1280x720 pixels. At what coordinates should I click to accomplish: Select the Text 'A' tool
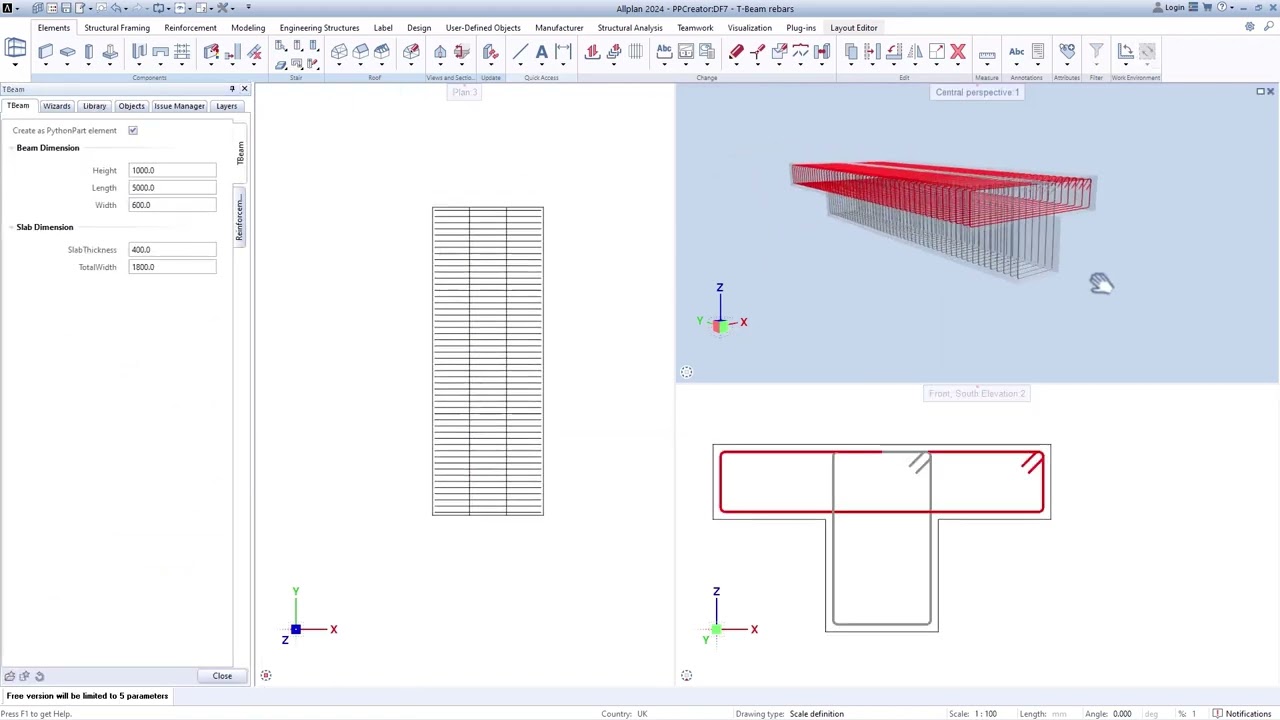(542, 51)
